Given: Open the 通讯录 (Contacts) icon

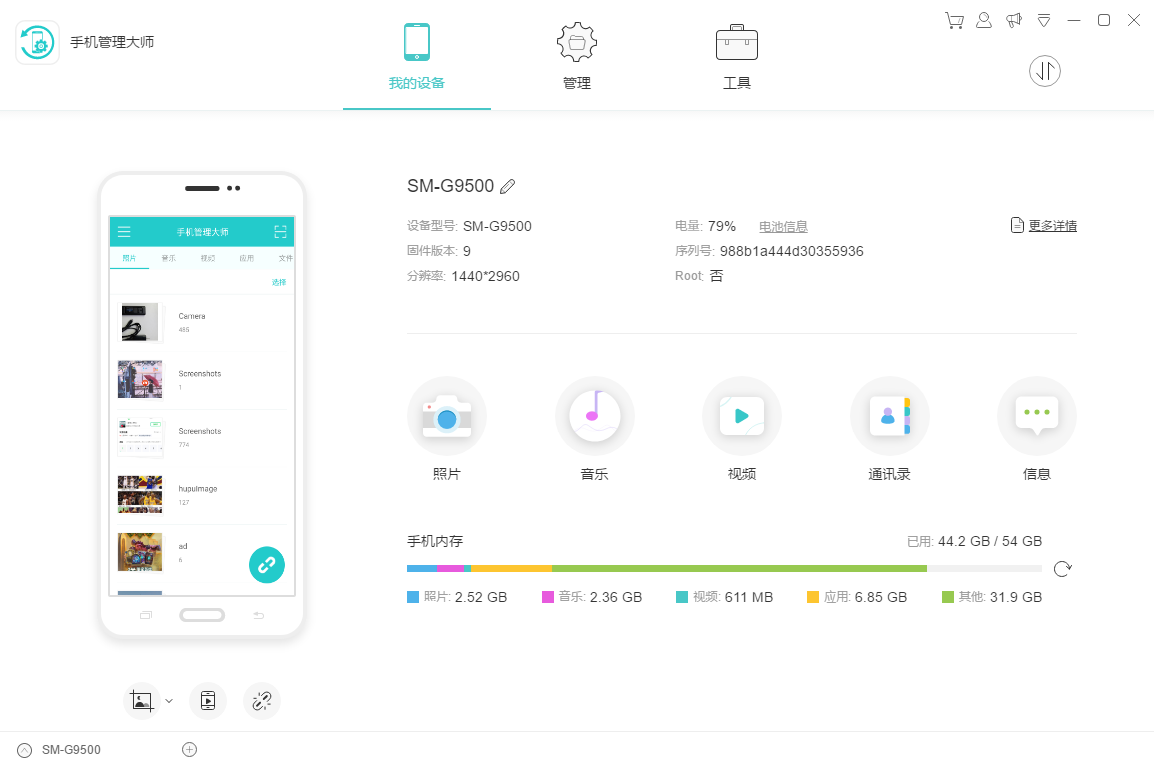Looking at the screenshot, I should (x=889, y=415).
